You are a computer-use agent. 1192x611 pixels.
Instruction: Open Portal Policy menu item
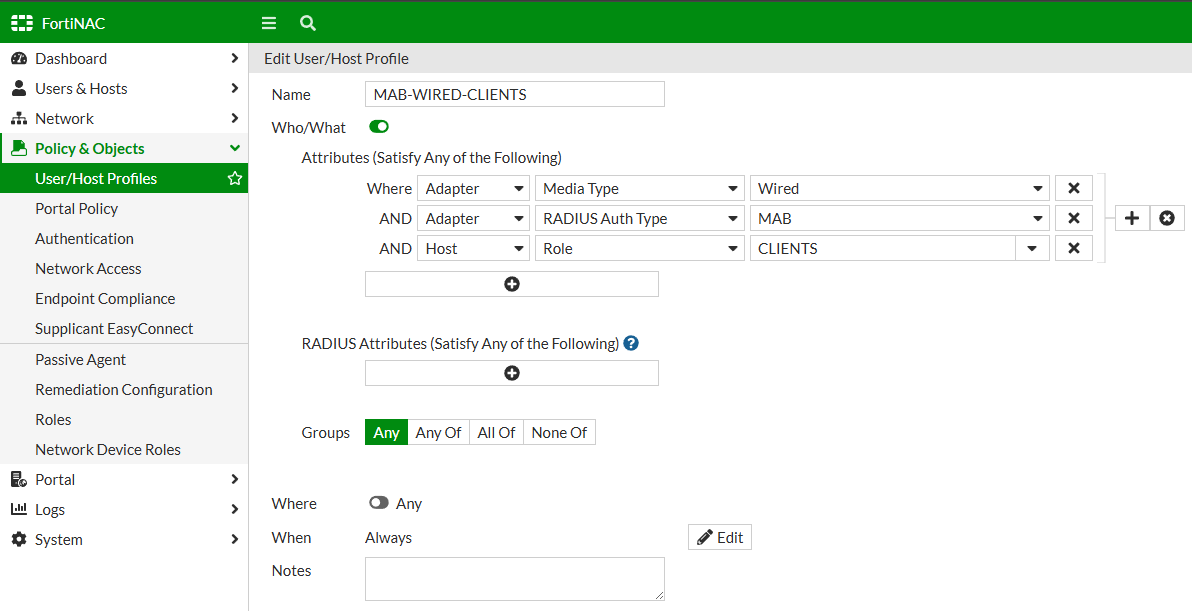[x=124, y=208]
